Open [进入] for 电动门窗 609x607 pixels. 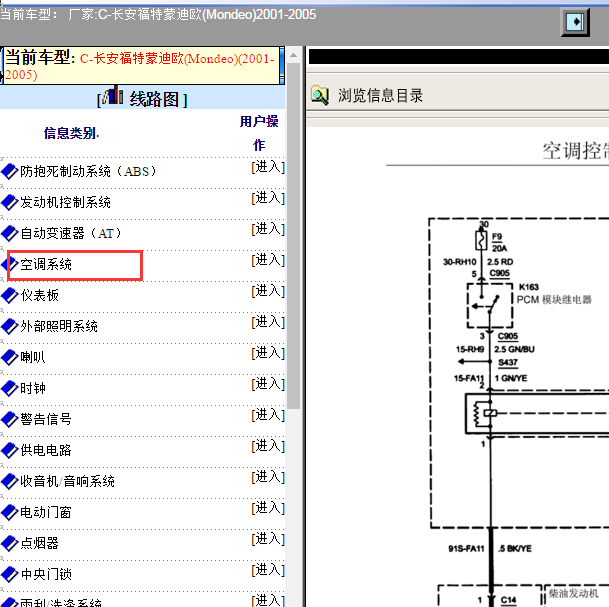click(268, 508)
